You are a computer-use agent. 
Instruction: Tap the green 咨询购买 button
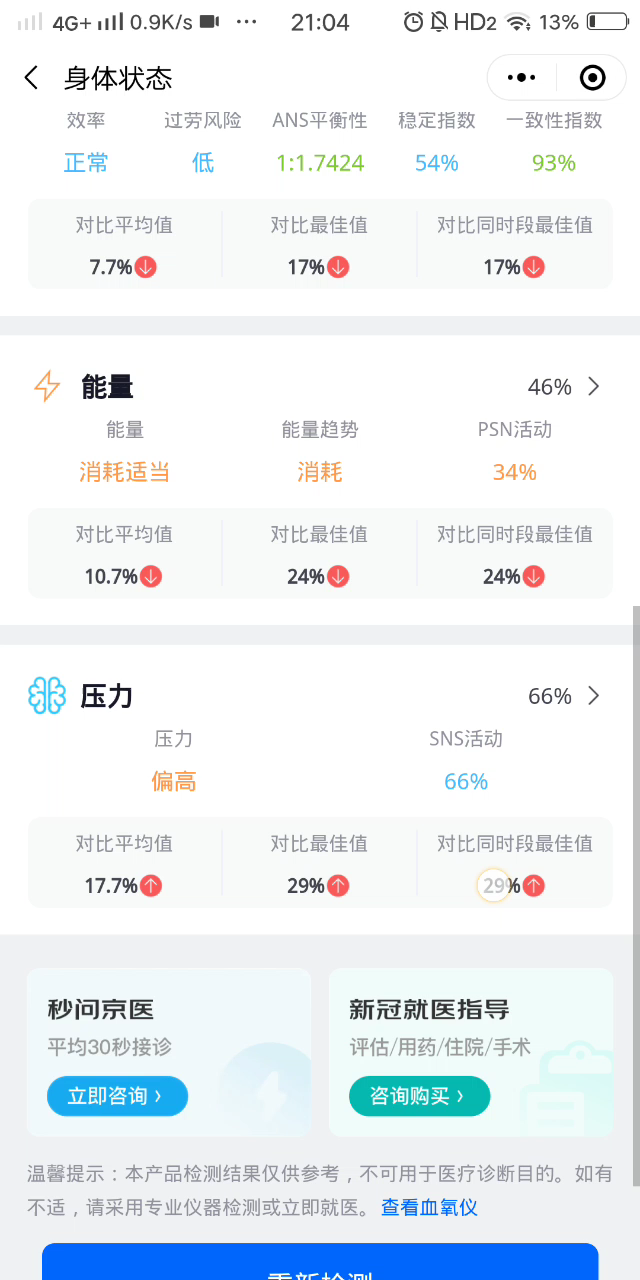419,1096
